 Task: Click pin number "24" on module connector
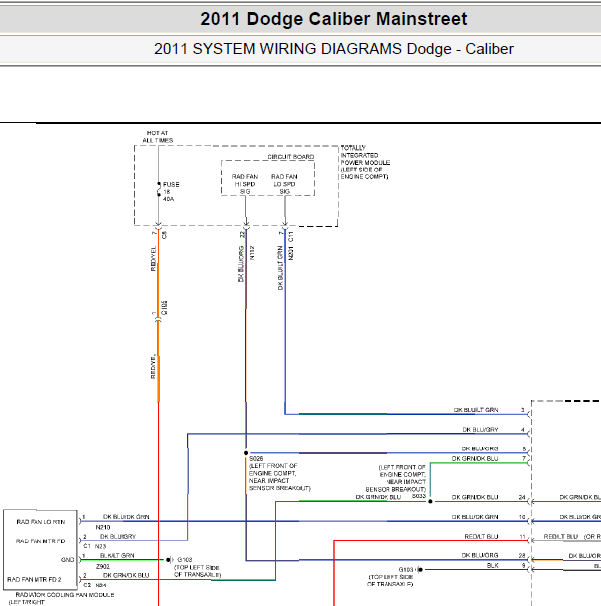522,497
